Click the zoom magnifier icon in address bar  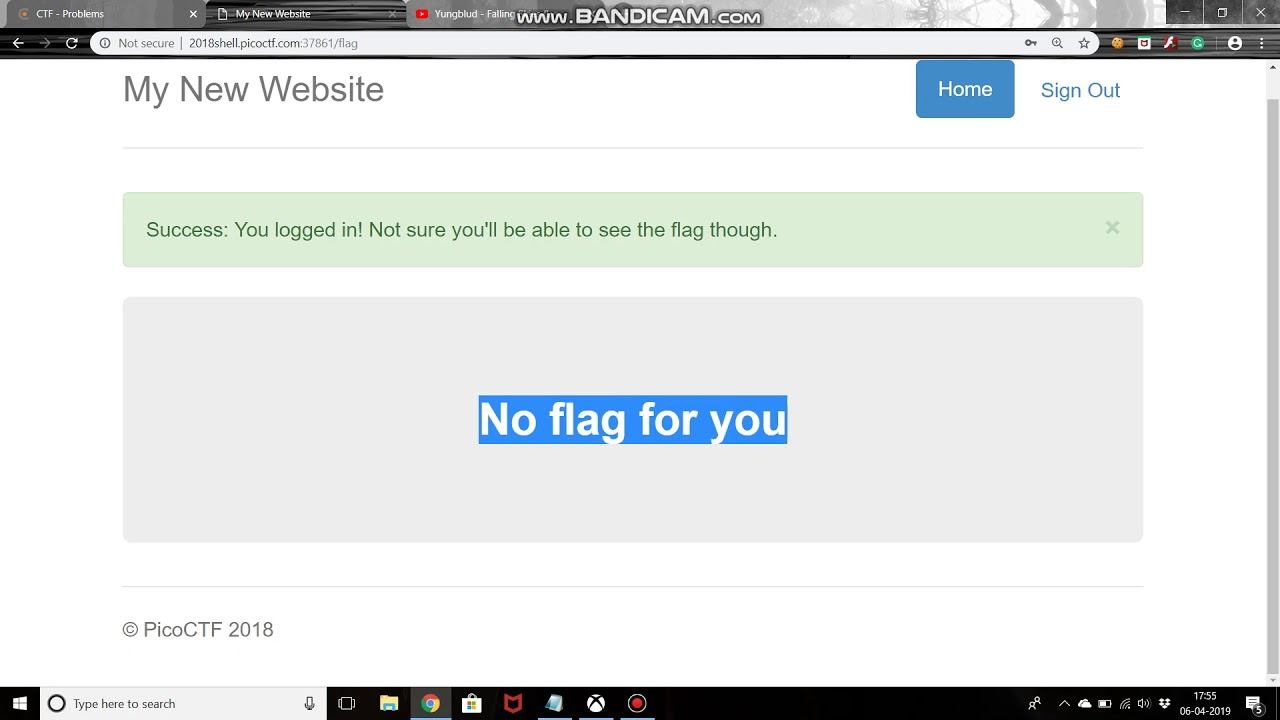(x=1057, y=43)
